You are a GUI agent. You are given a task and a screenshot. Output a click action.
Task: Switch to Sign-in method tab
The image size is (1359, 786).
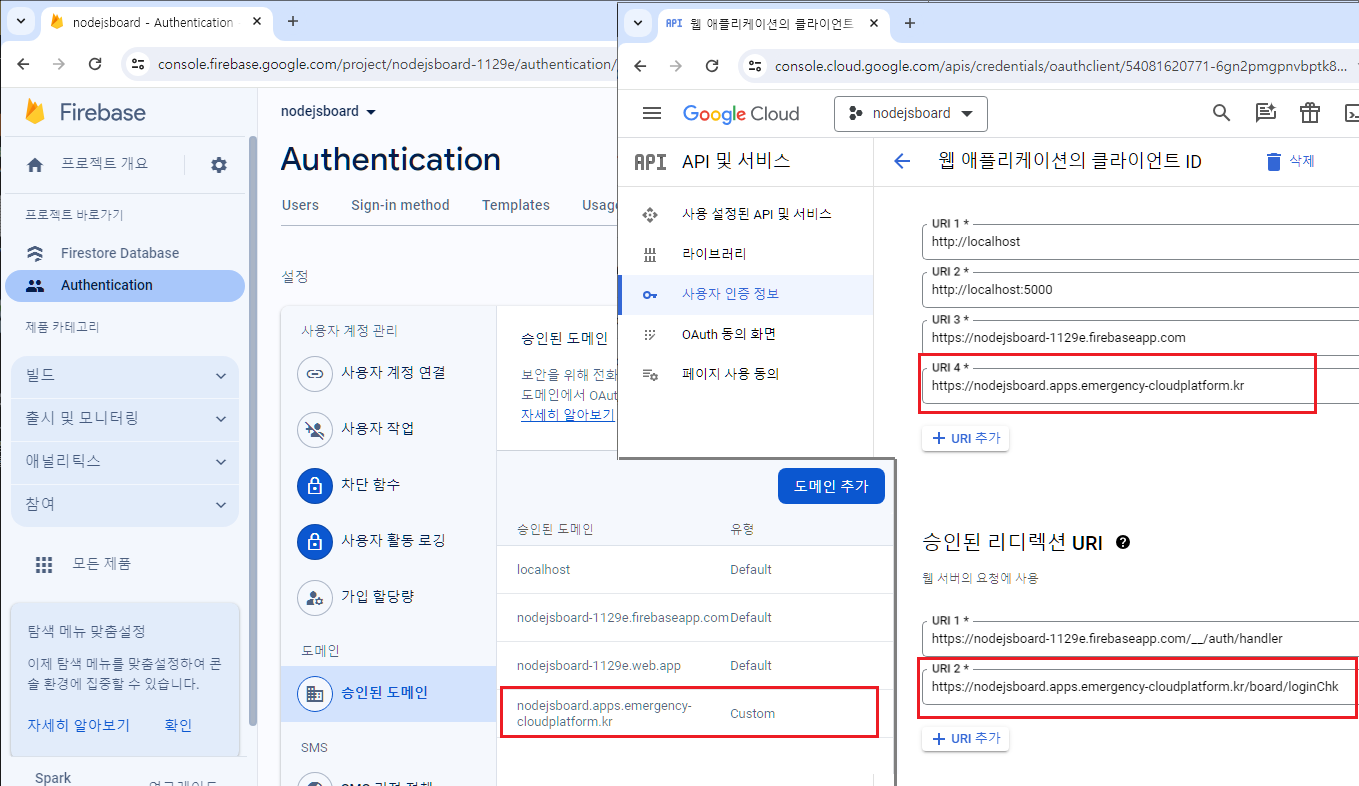coord(400,205)
